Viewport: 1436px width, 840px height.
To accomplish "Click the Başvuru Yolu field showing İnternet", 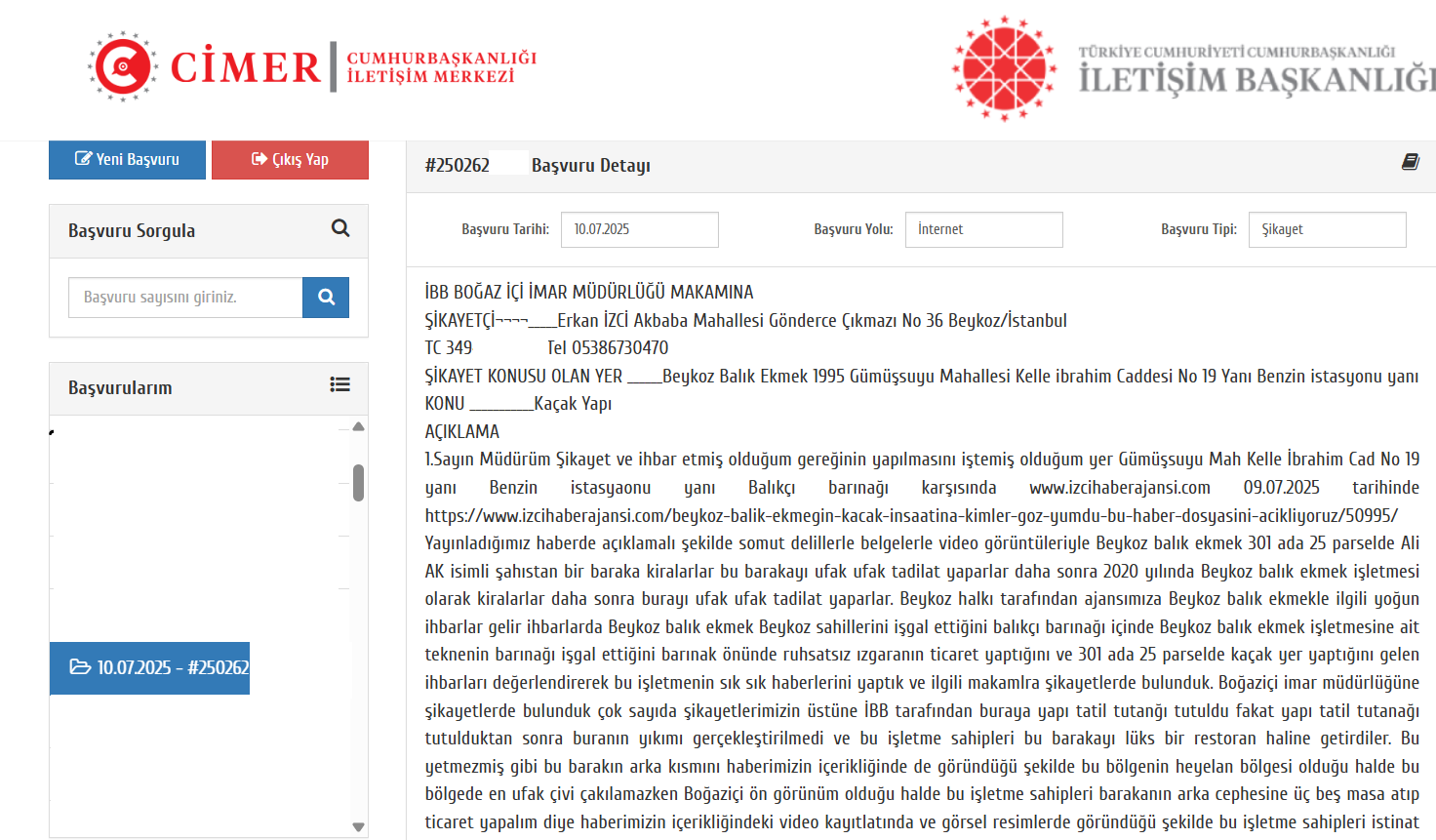I will (983, 230).
